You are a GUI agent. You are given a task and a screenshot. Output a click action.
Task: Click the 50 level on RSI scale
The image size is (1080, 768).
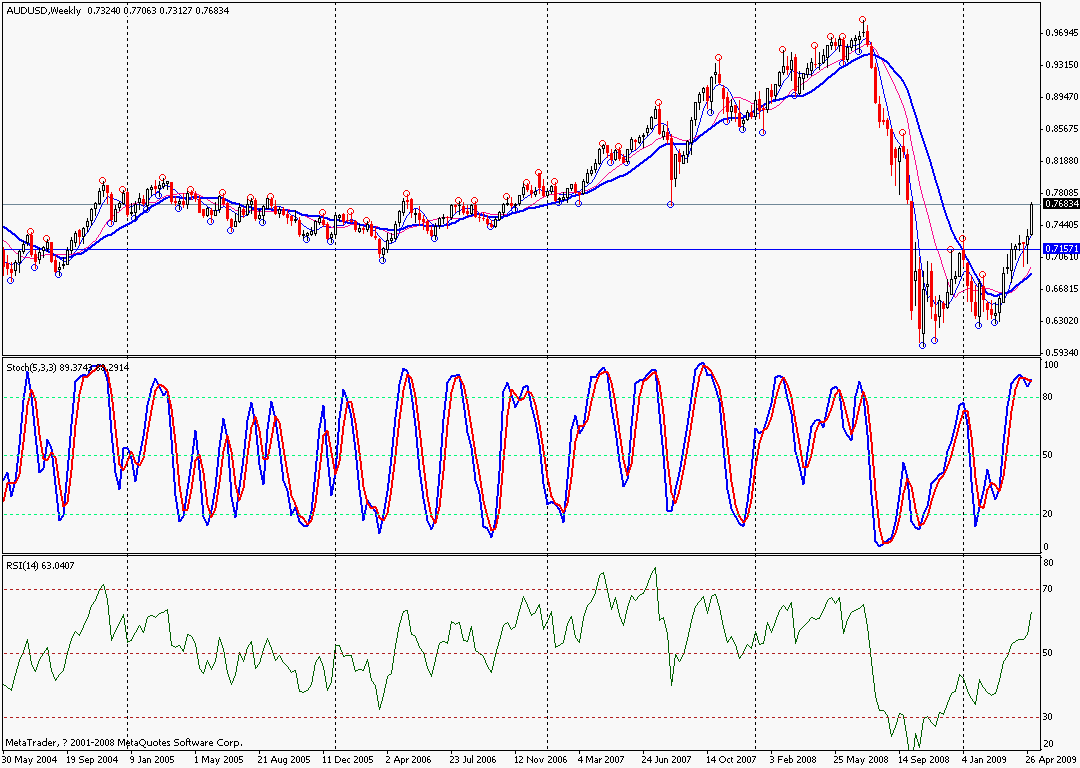[x=1048, y=653]
